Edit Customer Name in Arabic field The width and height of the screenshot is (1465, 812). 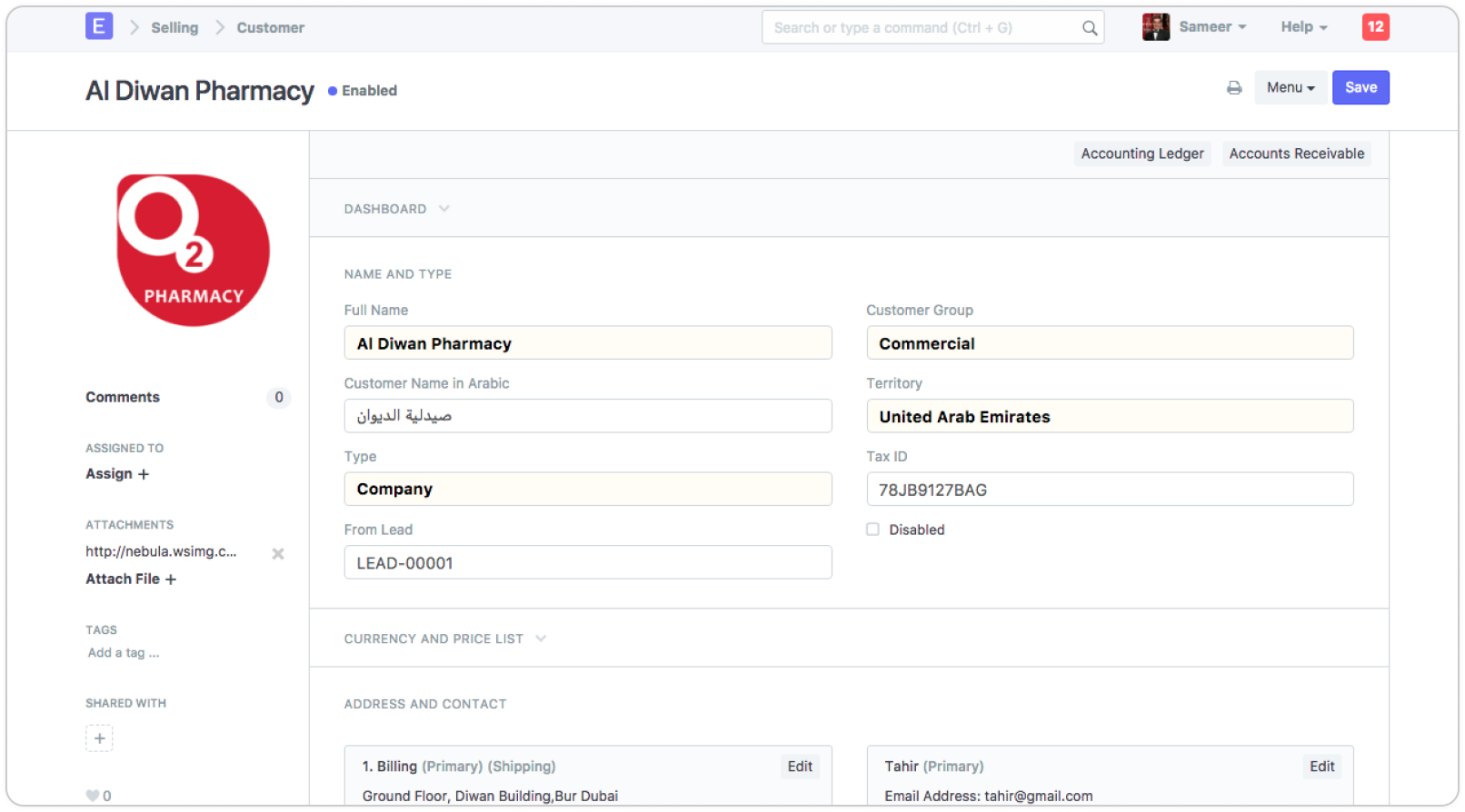coord(588,417)
